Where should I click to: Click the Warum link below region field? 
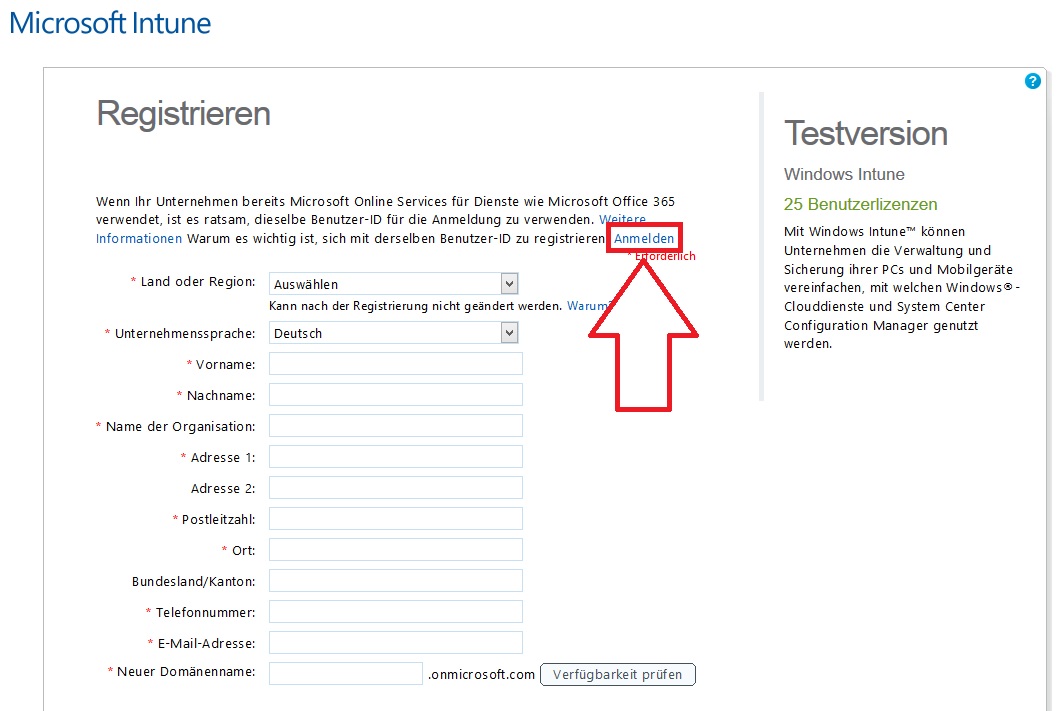[588, 306]
